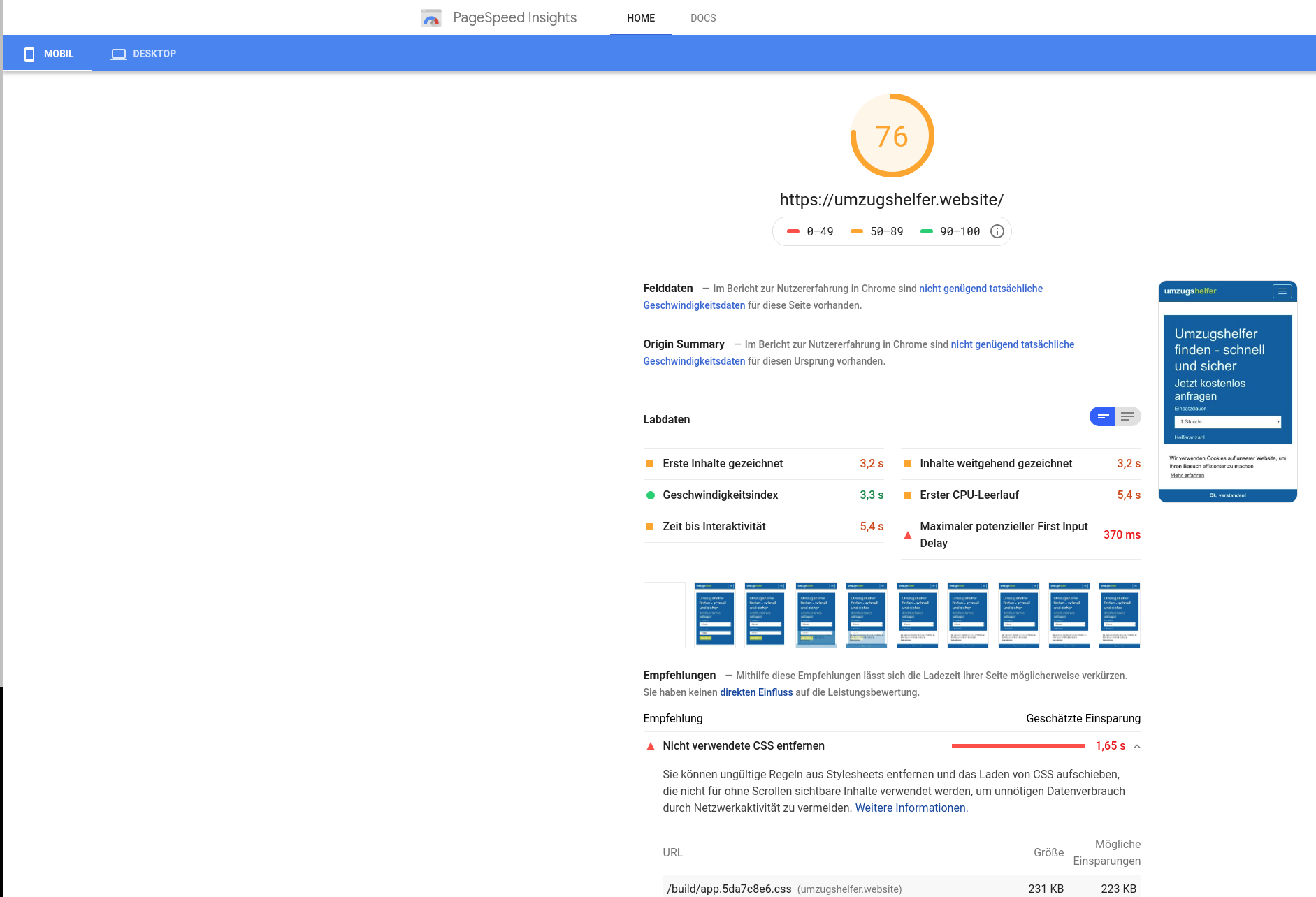Screen dimensions: 1316x897
Task: Click the last filmstrip screenshot thumbnail
Action: click(1119, 615)
